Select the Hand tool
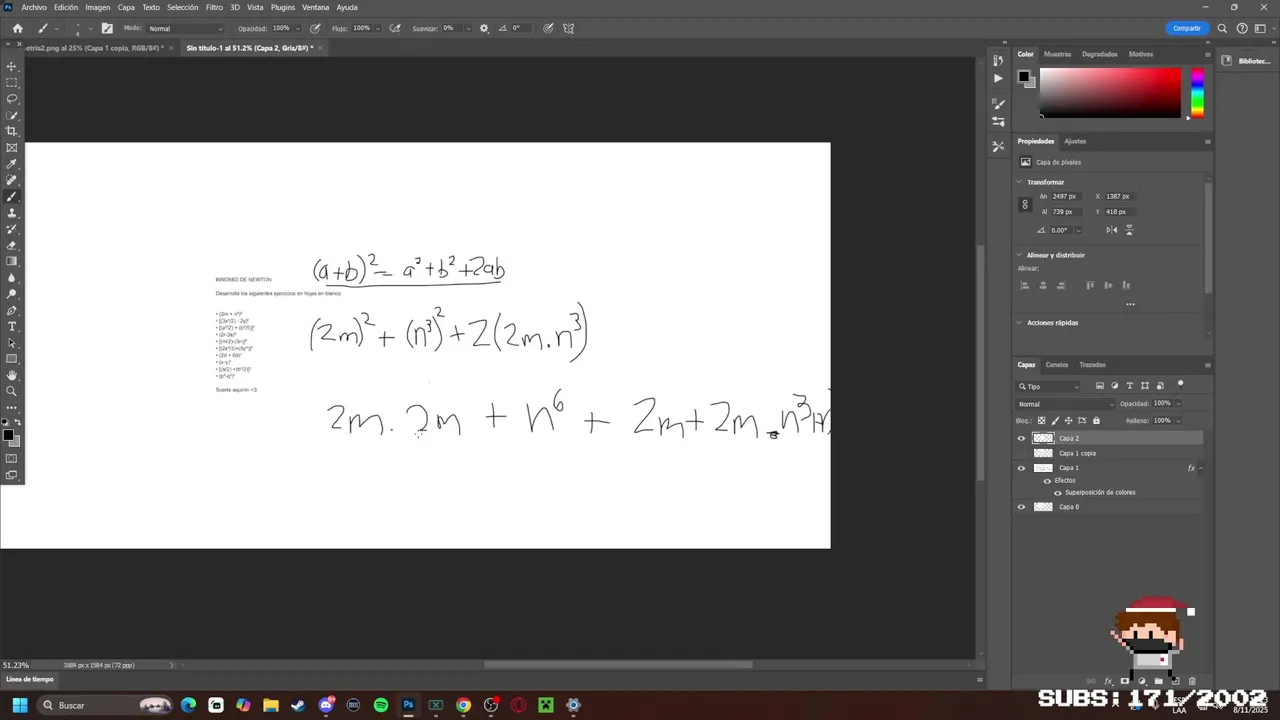The width and height of the screenshot is (1280, 720). pyautogui.click(x=12, y=375)
